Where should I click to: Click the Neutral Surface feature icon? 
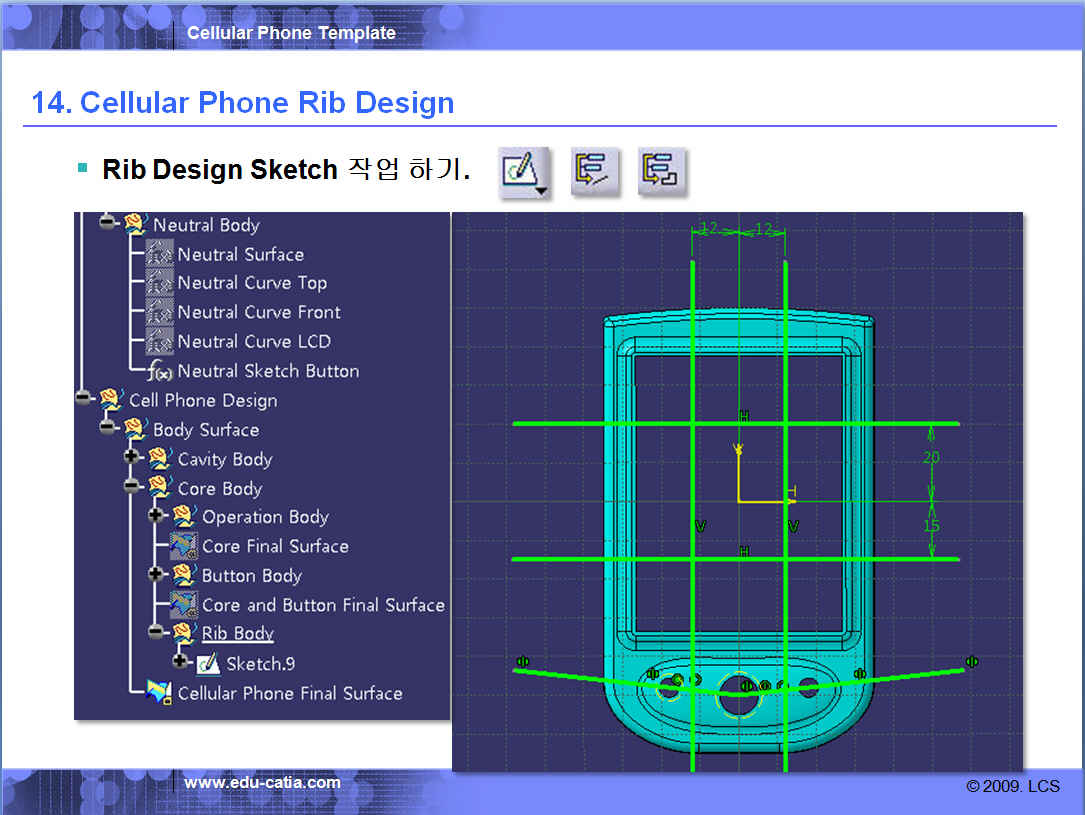(160, 254)
